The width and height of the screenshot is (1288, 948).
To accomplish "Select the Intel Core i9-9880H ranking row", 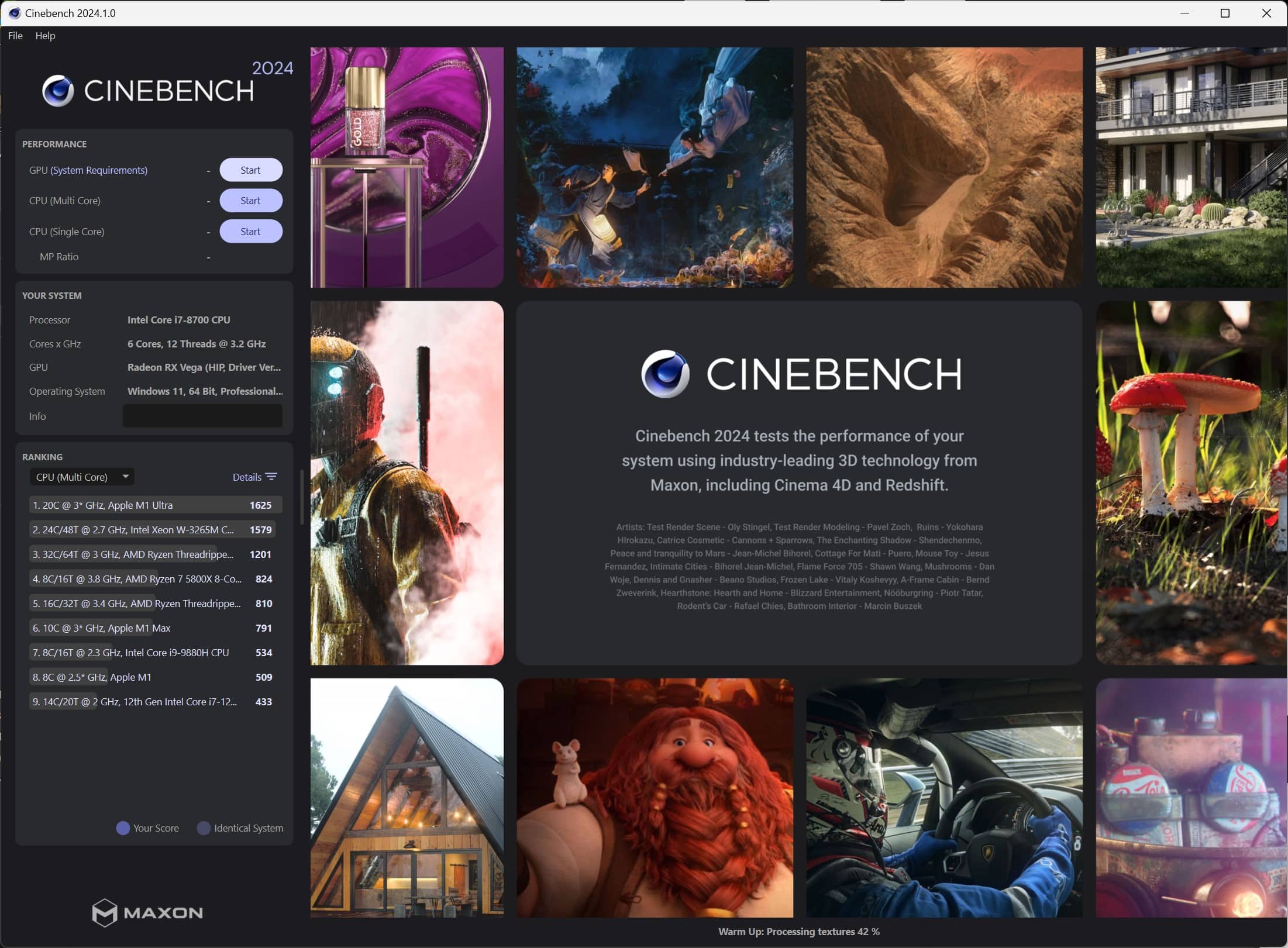I will click(x=156, y=653).
